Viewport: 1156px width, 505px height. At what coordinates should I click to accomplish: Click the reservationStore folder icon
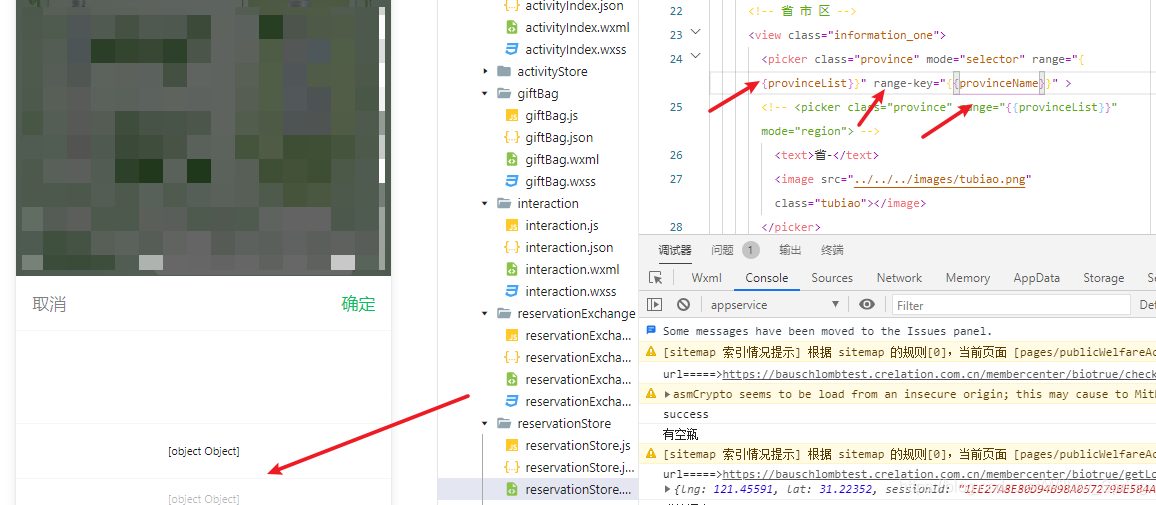[x=504, y=423]
